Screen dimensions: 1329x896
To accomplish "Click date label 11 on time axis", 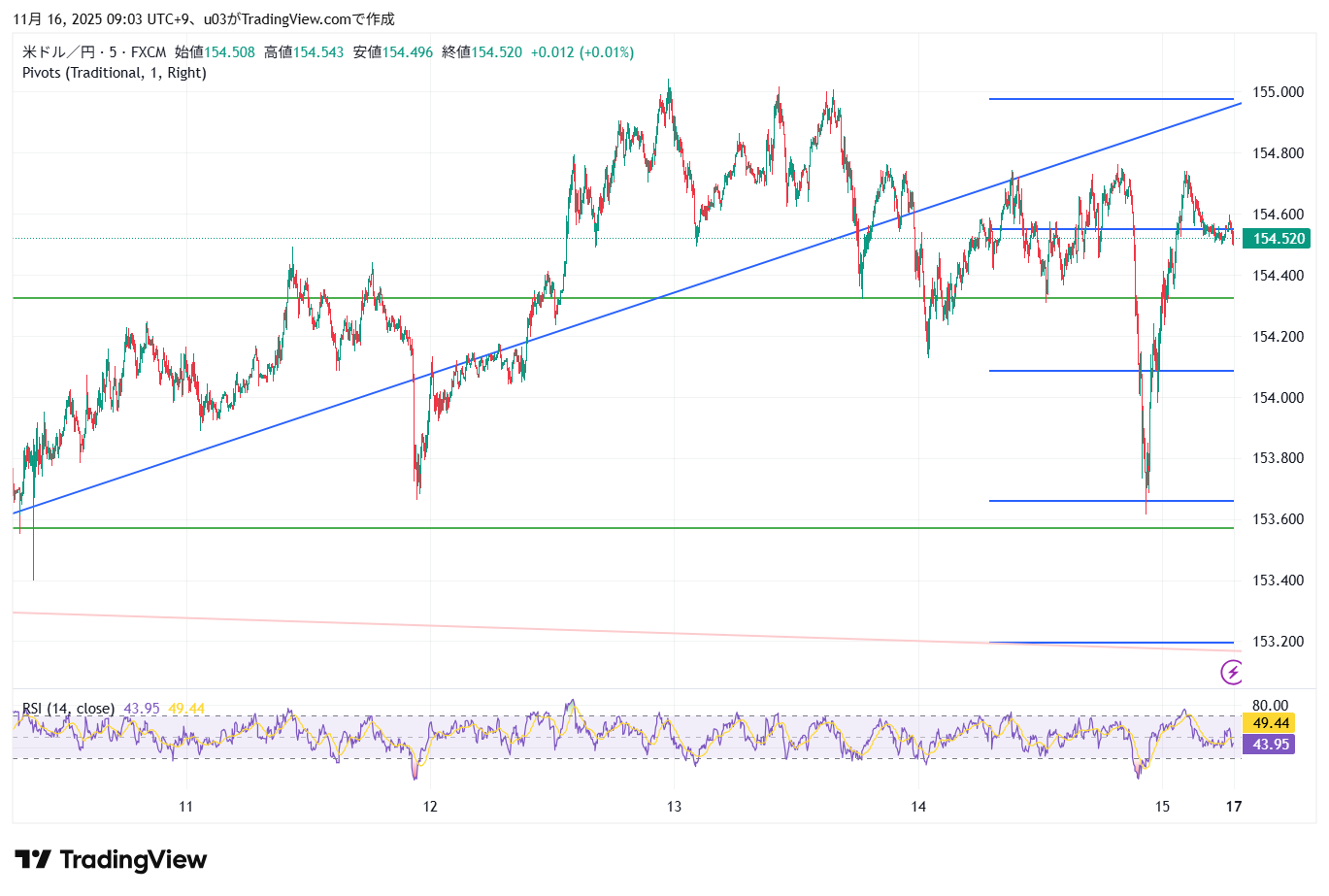I will pos(186,806).
